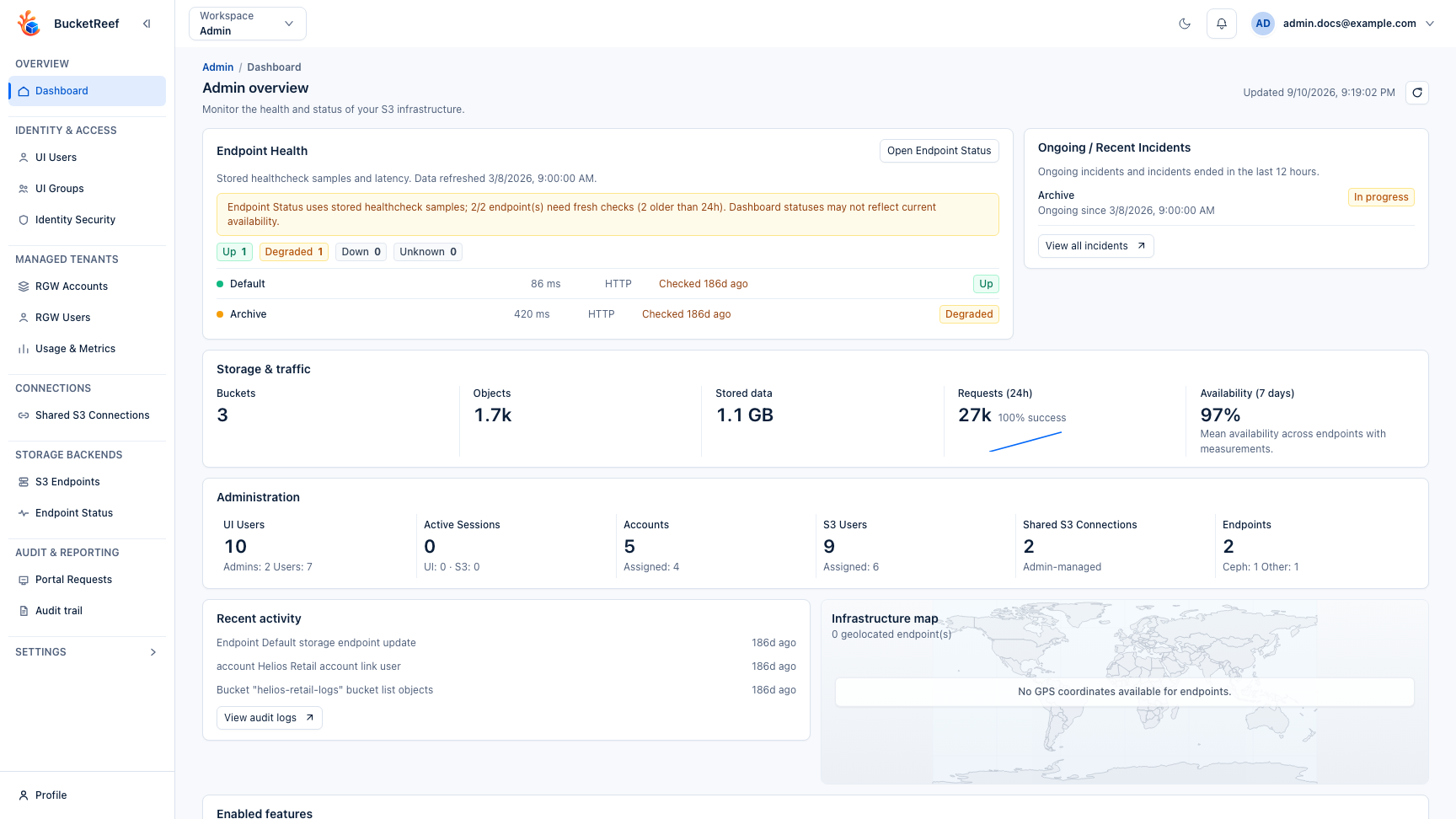Image resolution: width=1456 pixels, height=819 pixels.
Task: Select the Archive endpoint row
Action: (608, 314)
